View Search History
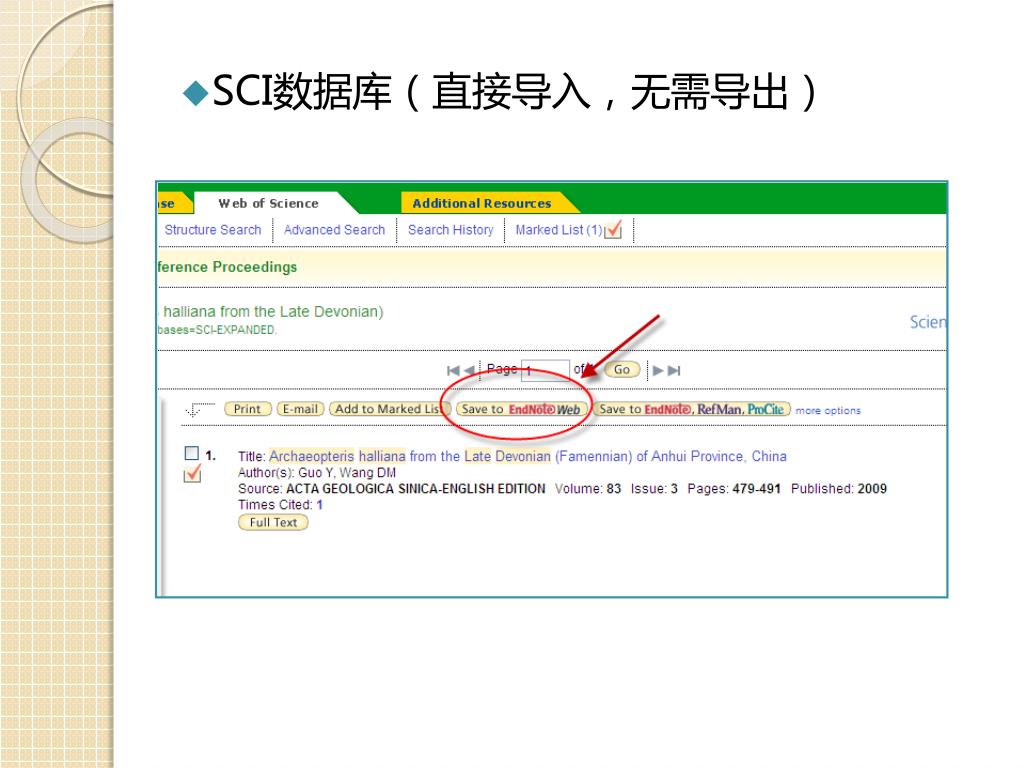 tap(451, 230)
